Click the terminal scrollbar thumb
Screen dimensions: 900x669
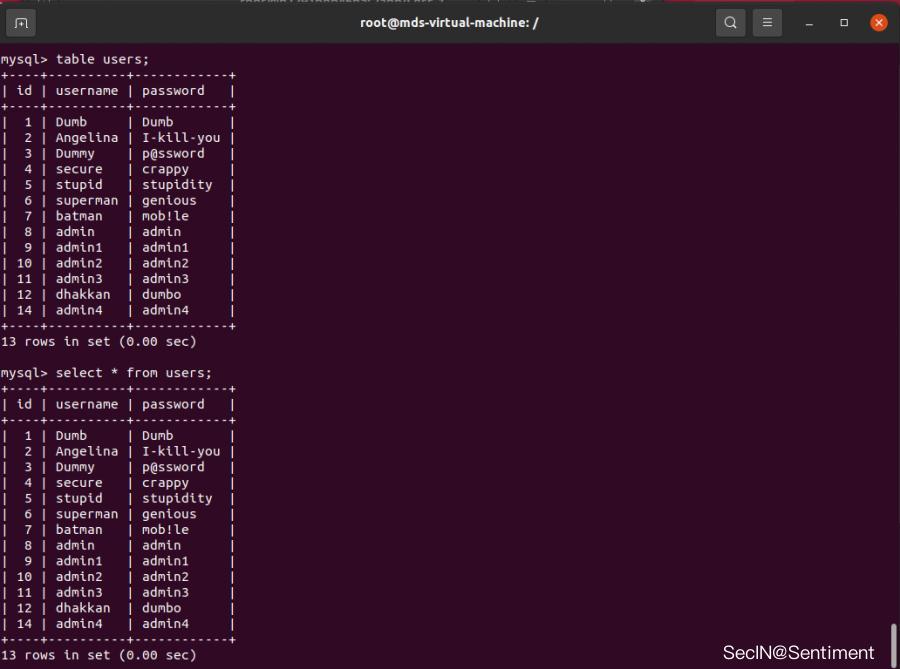pos(893,641)
